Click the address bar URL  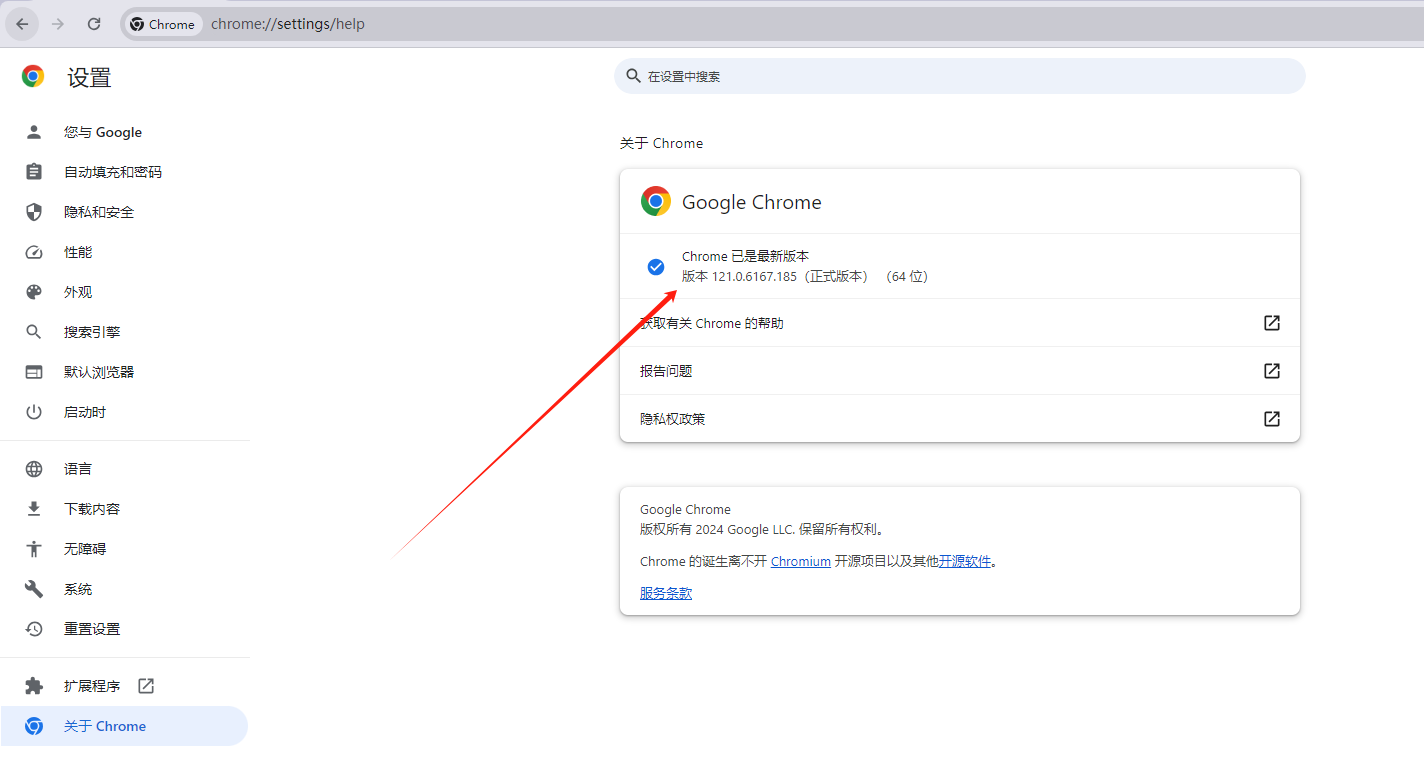click(288, 24)
